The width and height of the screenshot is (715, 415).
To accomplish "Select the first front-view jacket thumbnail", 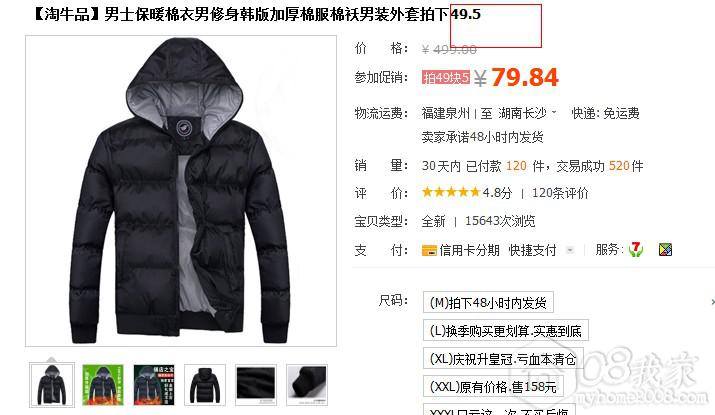I will pyautogui.click(x=52, y=384).
